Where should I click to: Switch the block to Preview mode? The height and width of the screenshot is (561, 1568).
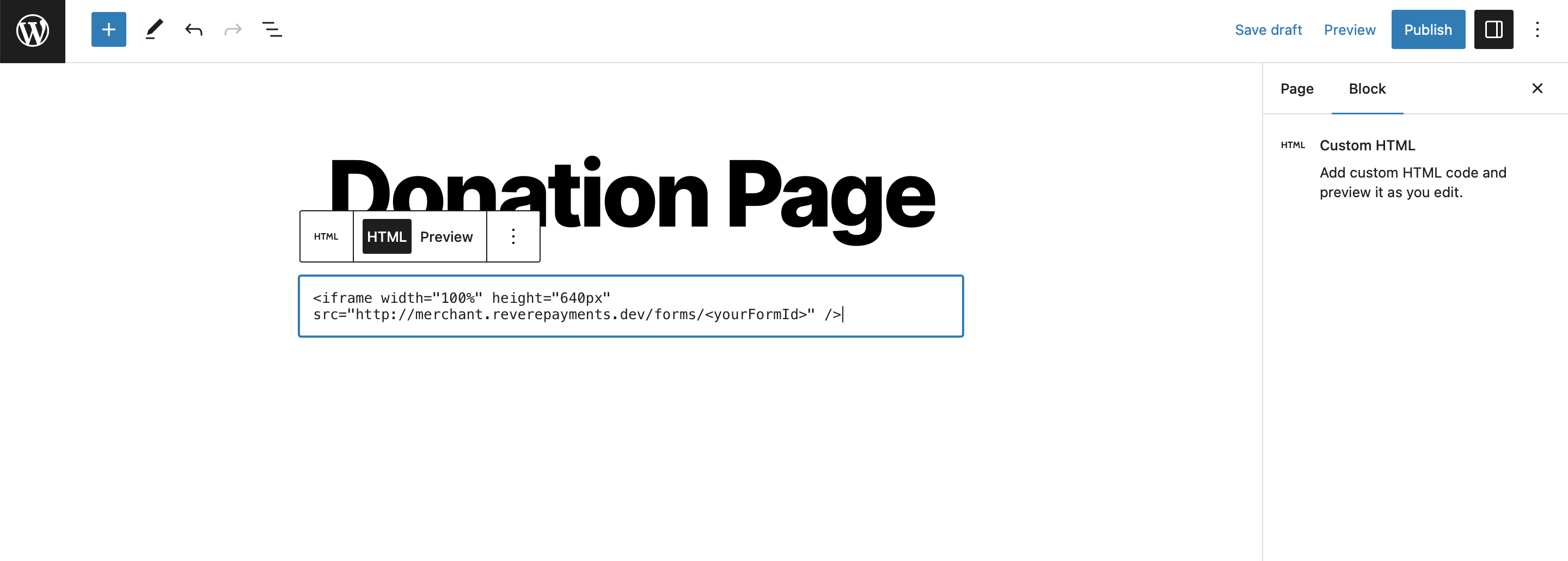click(x=447, y=236)
